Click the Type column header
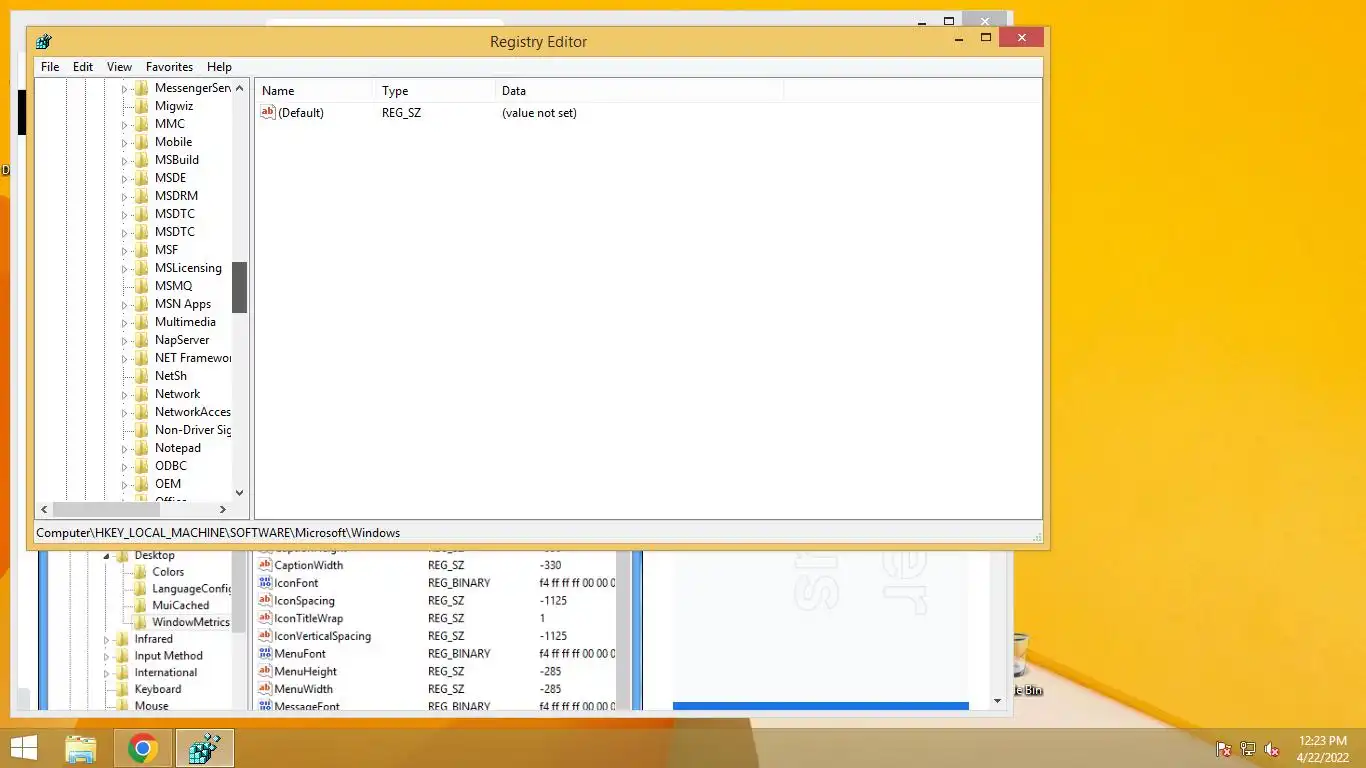This screenshot has width=1366, height=768. tap(435, 91)
